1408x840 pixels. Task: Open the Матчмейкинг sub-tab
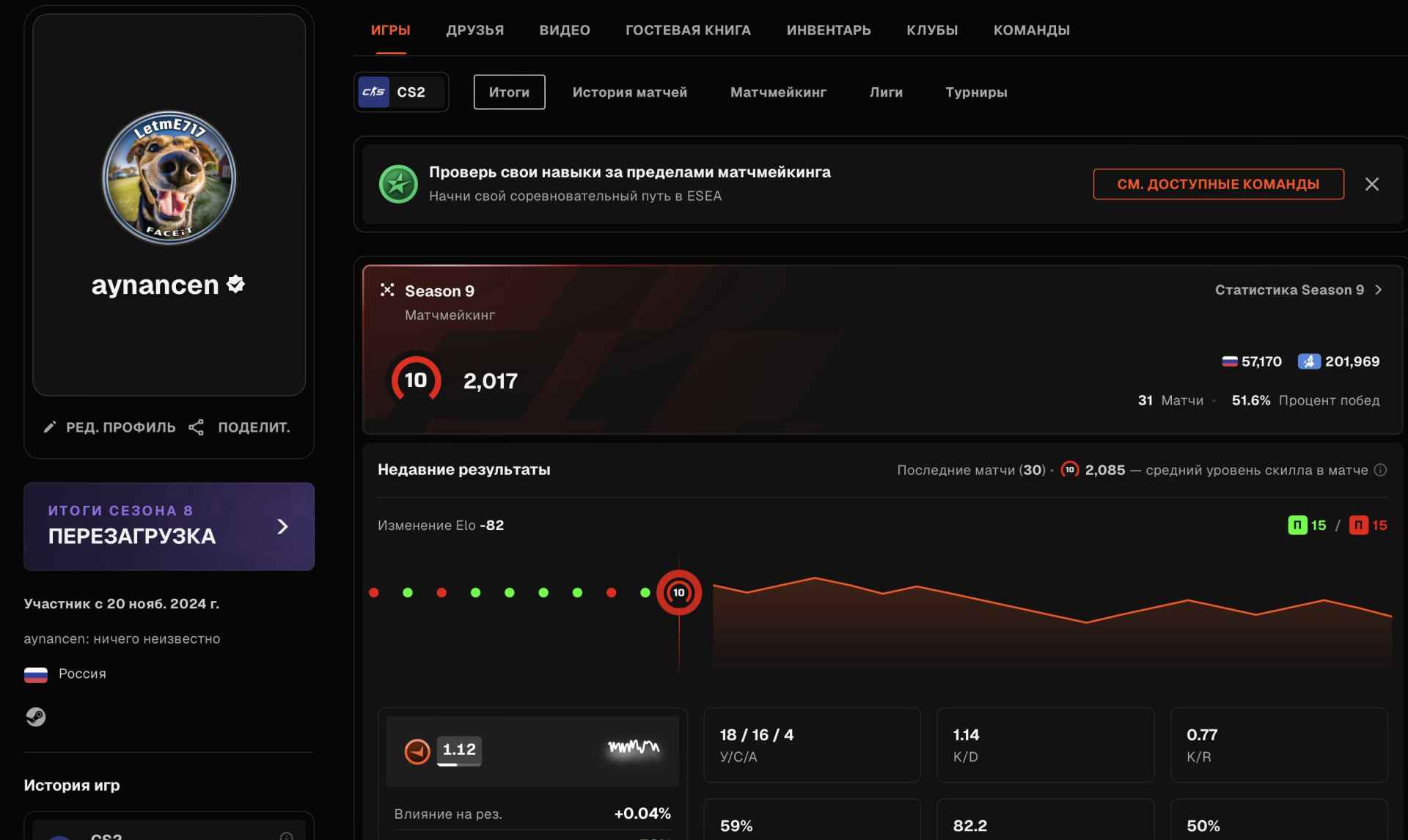pos(778,92)
